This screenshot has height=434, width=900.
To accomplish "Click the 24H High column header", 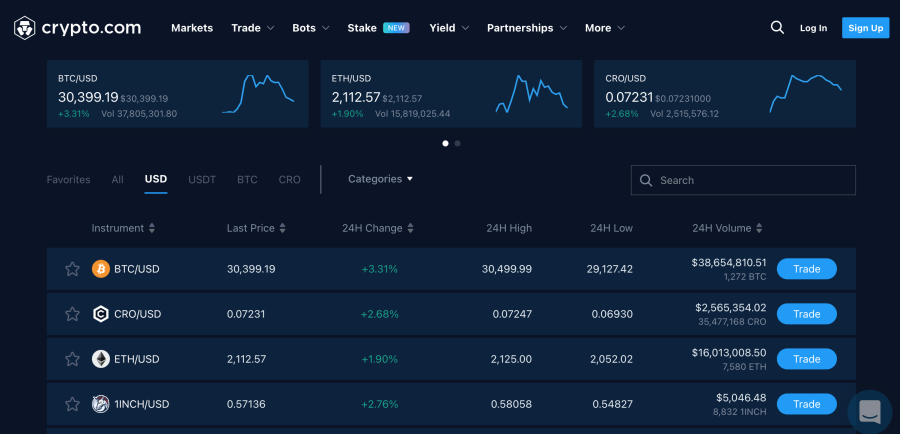I will pos(509,228).
